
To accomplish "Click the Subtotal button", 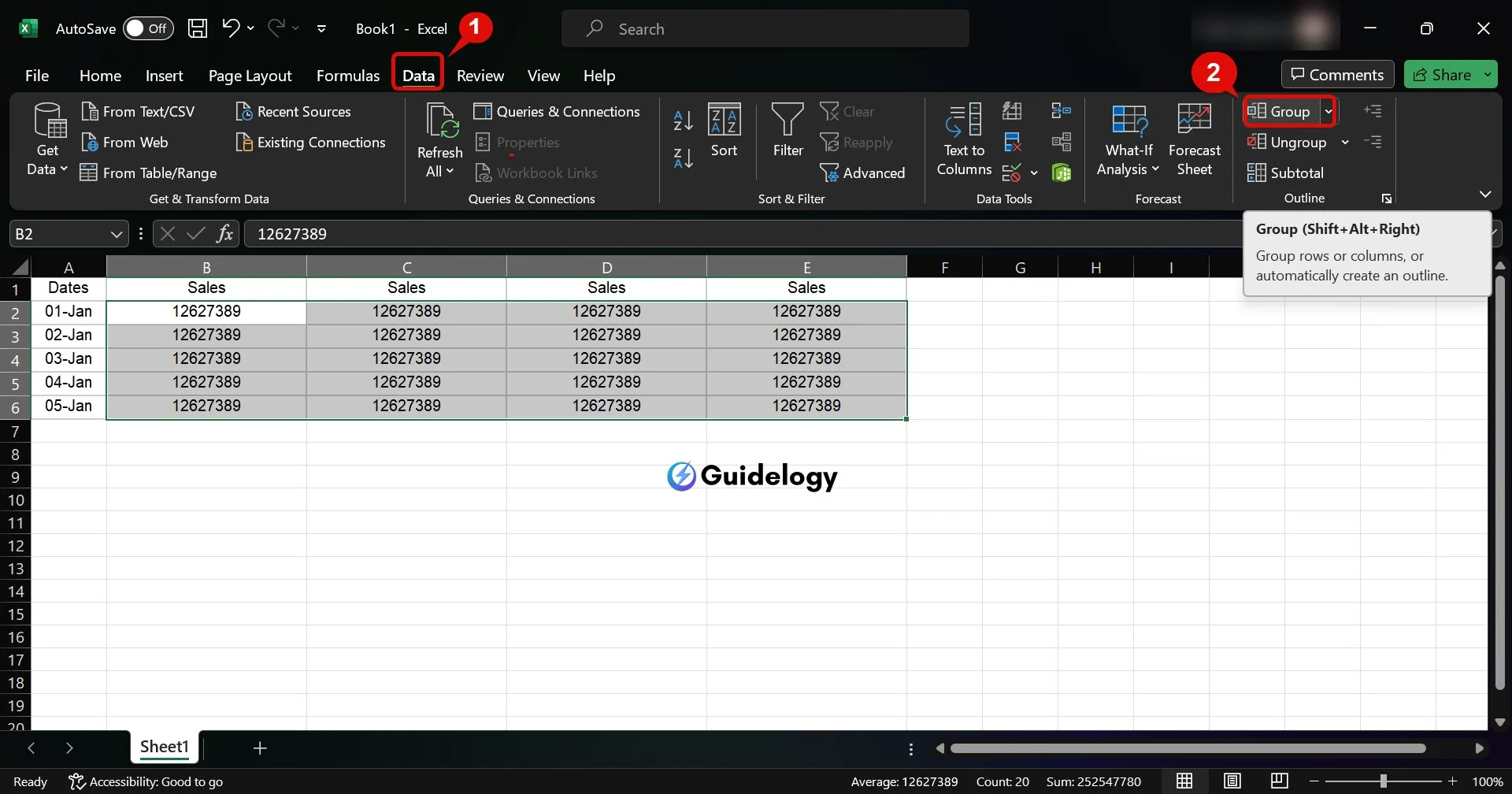I will coord(1286,173).
